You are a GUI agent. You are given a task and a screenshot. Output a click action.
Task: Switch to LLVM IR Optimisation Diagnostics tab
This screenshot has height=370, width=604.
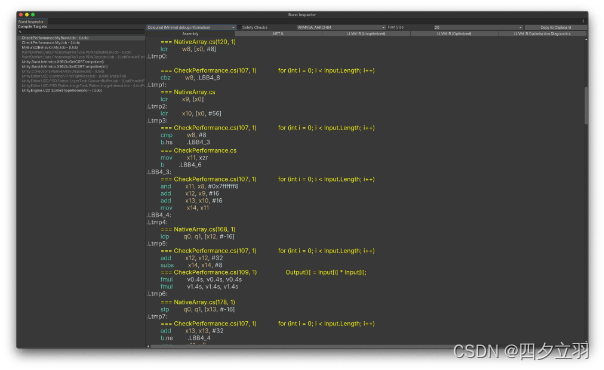click(542, 33)
